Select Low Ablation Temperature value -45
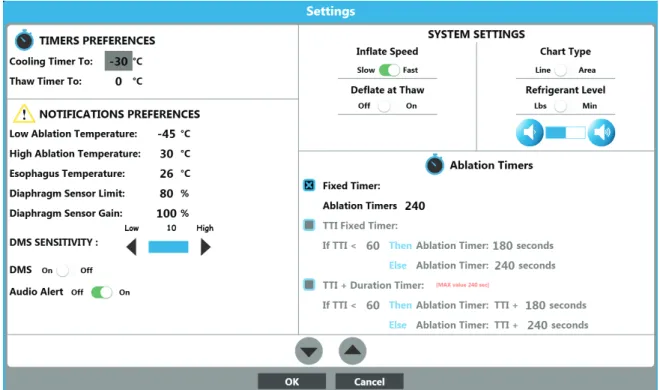 166,134
